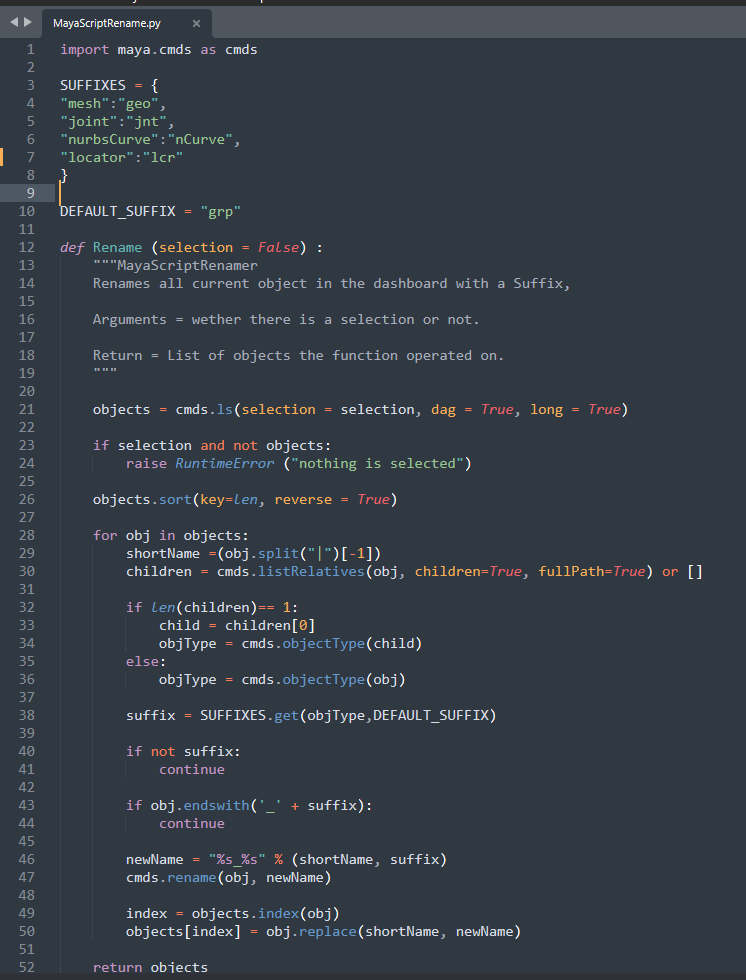Click line number 1 in gutter
746x980 pixels.
pos(31,49)
